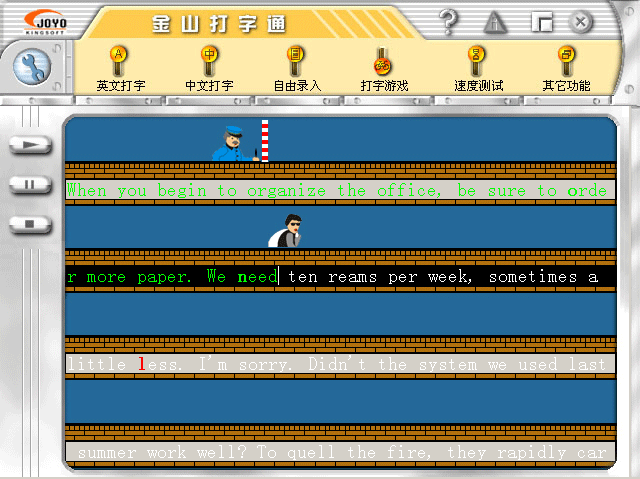
Task: Click the red letter in 'less'
Action: click(x=142, y=364)
